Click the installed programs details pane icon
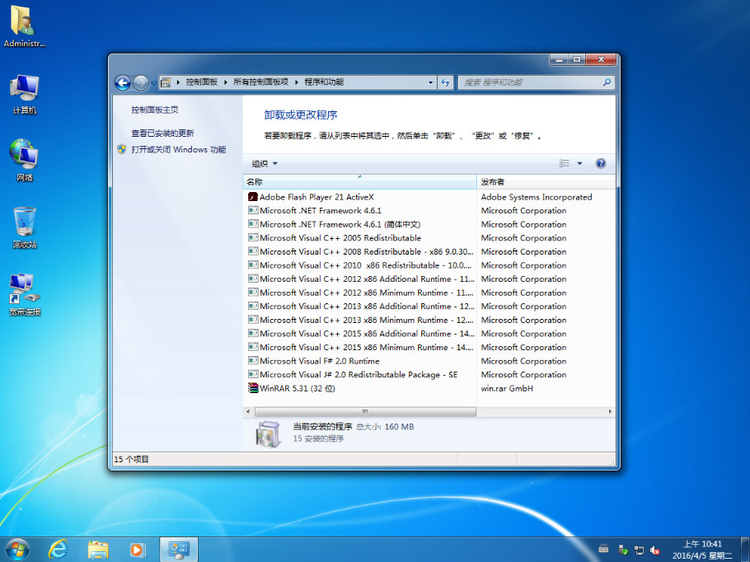The image size is (750, 562). pyautogui.click(x=267, y=434)
